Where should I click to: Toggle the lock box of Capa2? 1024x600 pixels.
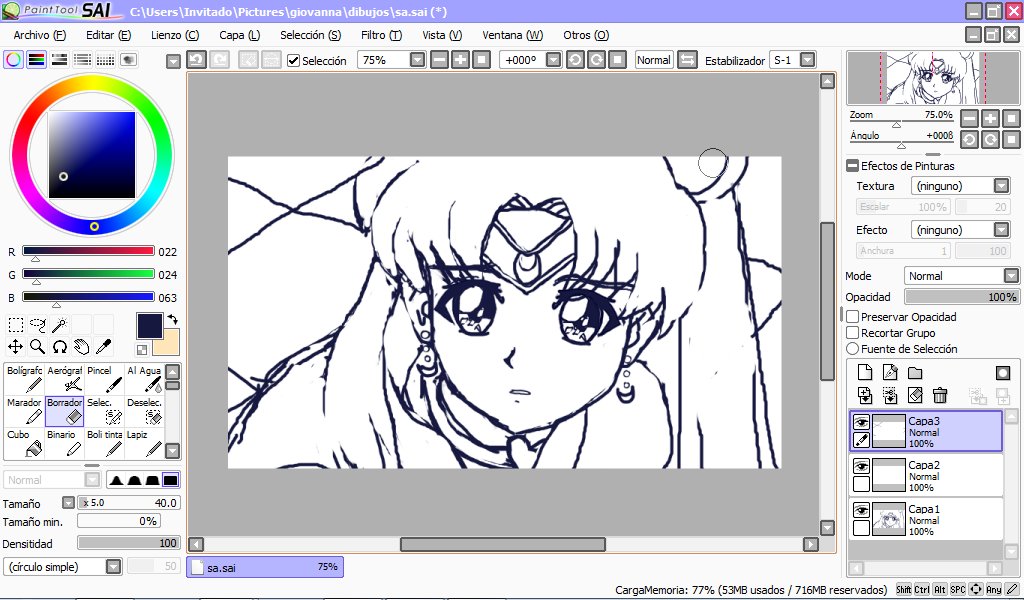point(861,484)
